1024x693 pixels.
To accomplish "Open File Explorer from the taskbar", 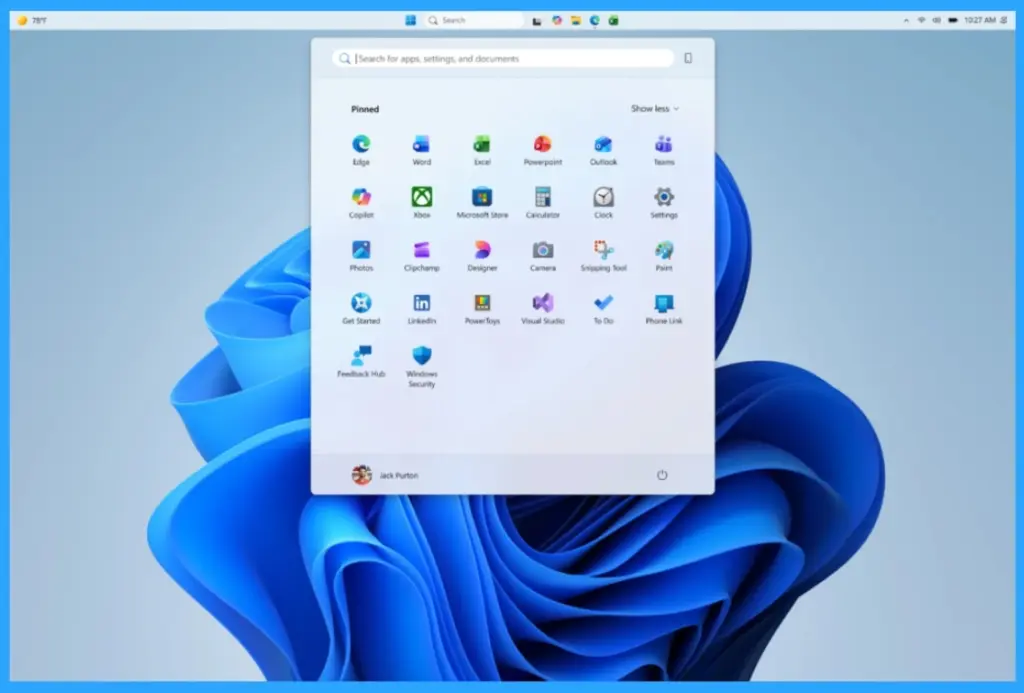I will 575,20.
